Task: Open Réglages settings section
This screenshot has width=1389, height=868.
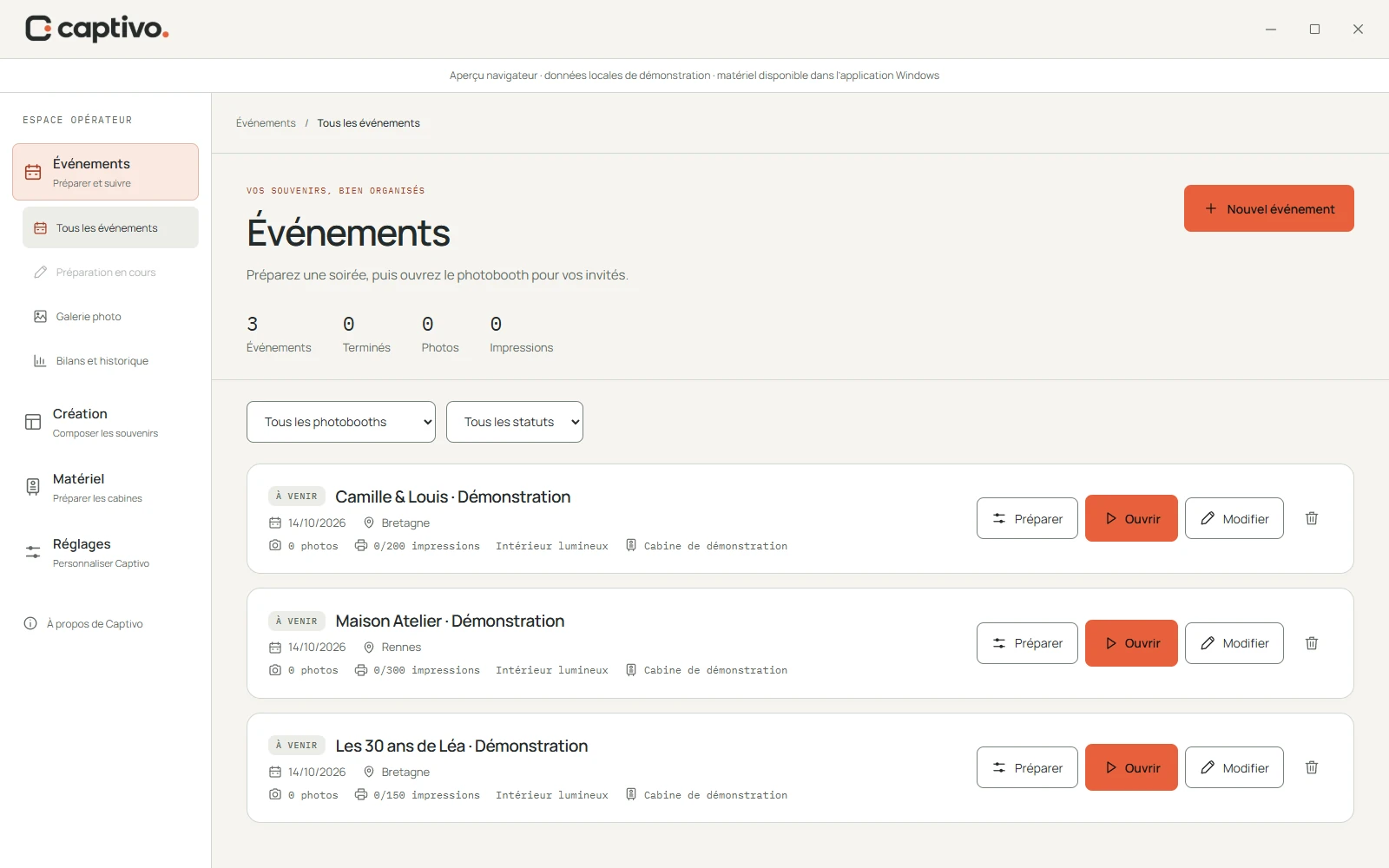Action: pyautogui.click(x=105, y=552)
